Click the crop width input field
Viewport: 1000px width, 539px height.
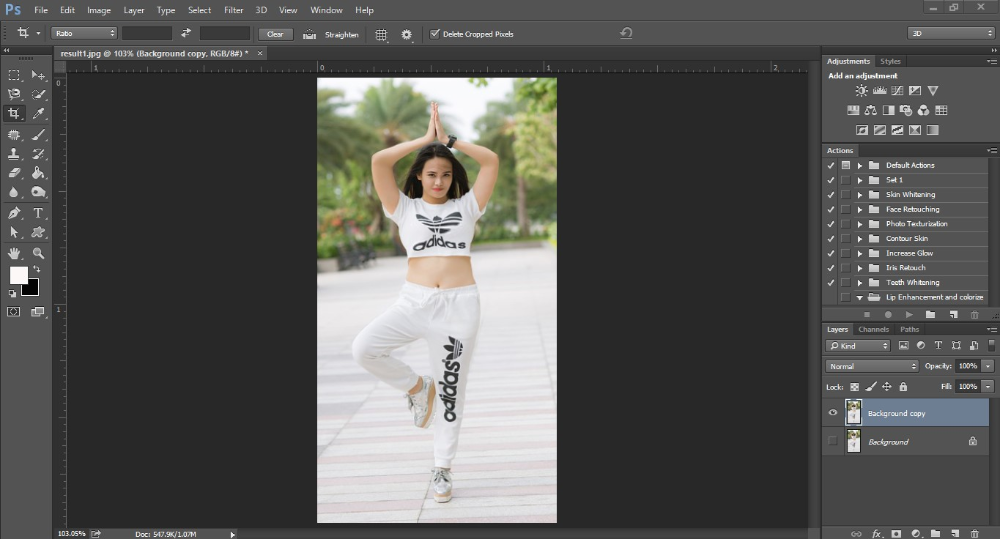[147, 33]
